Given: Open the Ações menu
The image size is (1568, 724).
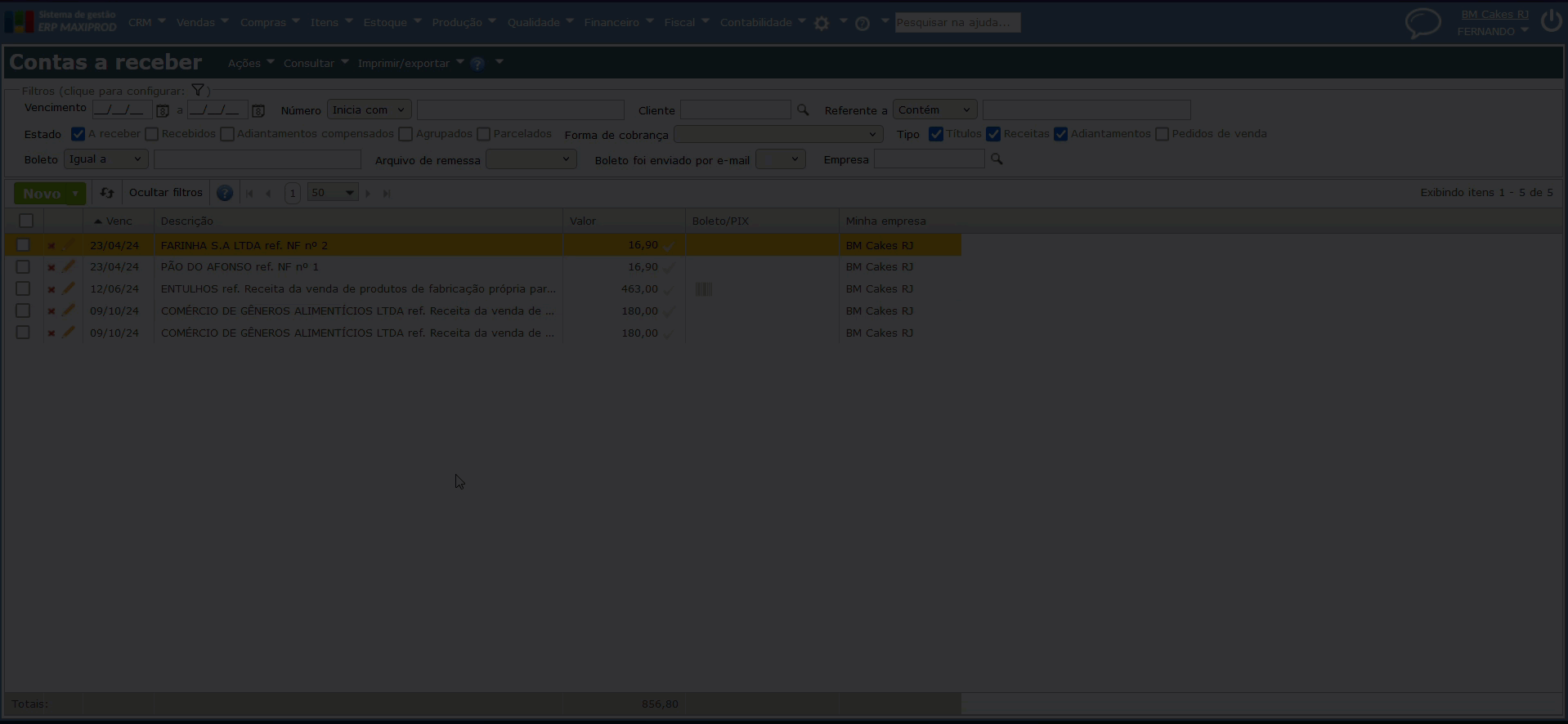Looking at the screenshot, I should point(251,64).
